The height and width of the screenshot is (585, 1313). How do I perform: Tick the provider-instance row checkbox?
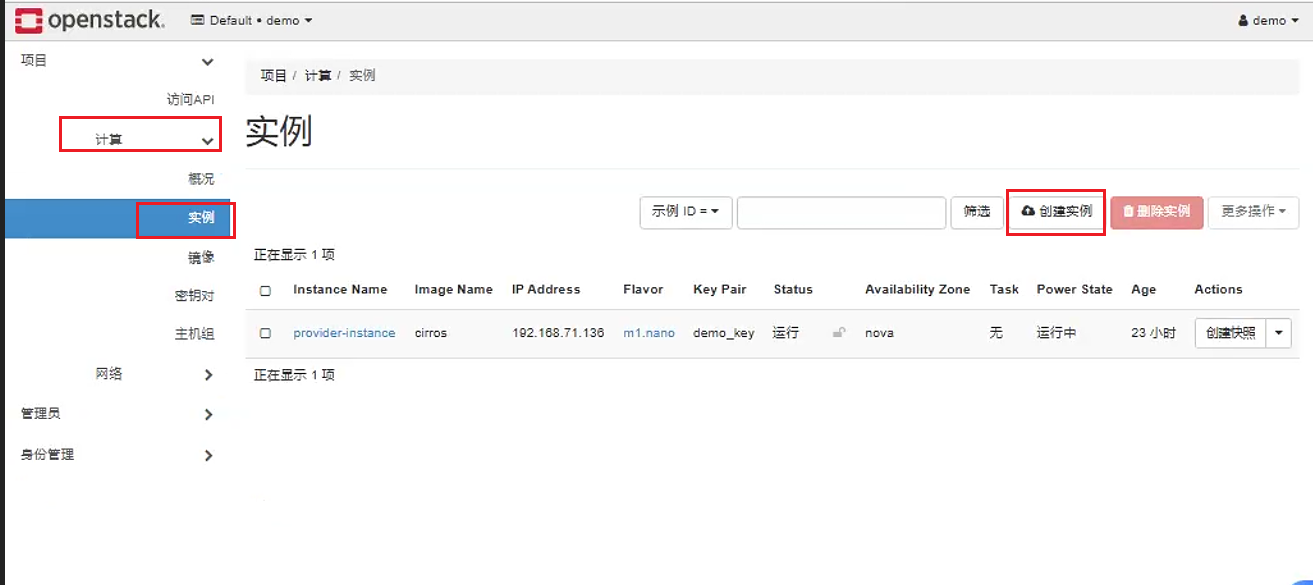click(x=265, y=334)
